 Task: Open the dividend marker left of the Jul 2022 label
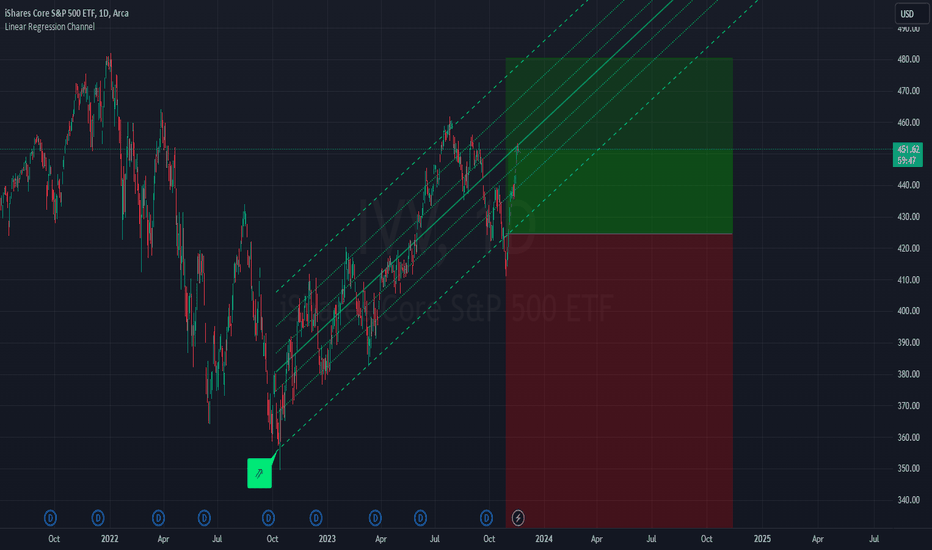[204, 518]
